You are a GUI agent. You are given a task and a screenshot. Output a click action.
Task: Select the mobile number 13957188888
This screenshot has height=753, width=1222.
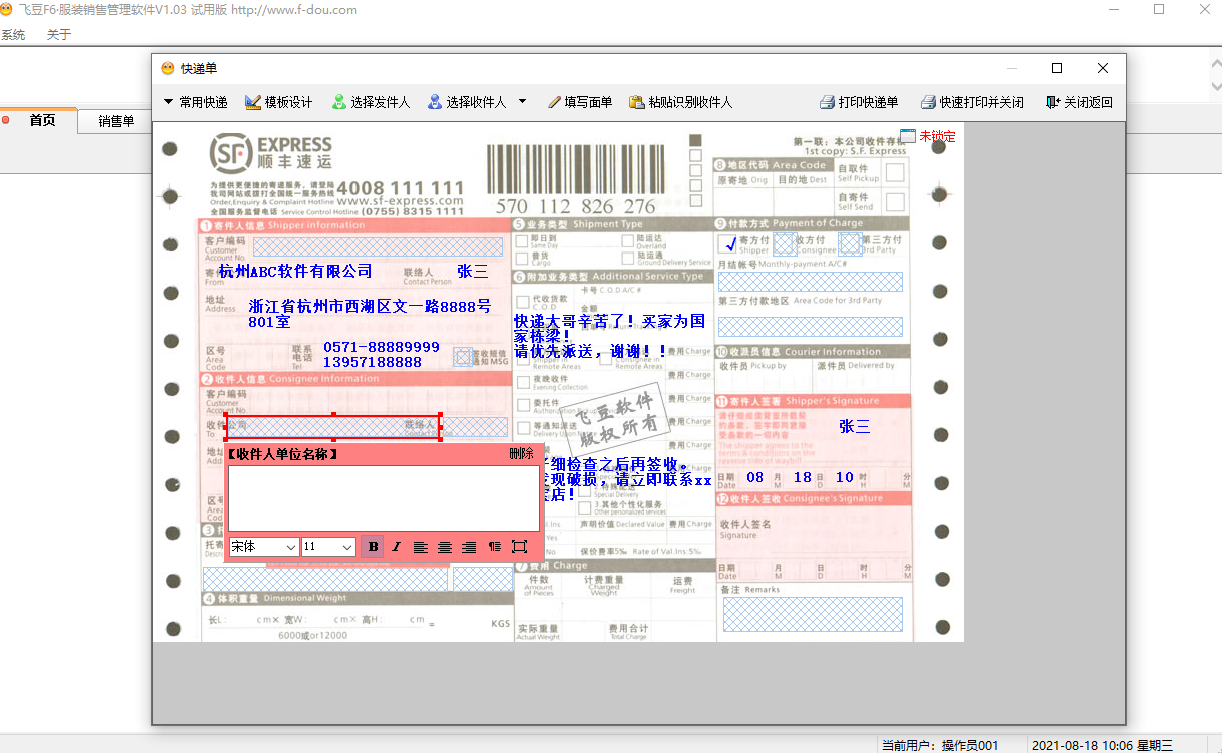[x=372, y=362]
